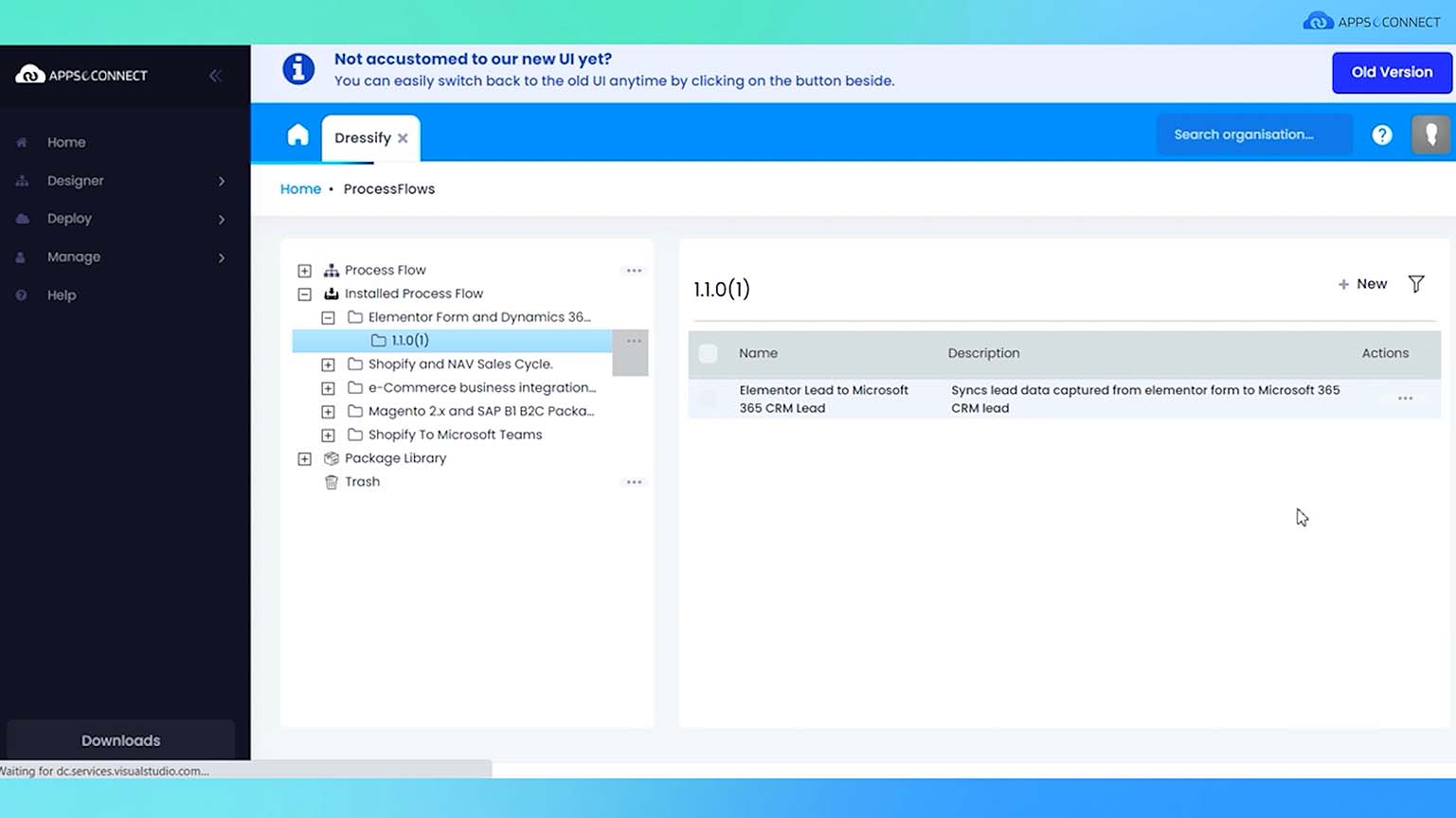
Task: Click the Downloads button
Action: click(x=120, y=740)
